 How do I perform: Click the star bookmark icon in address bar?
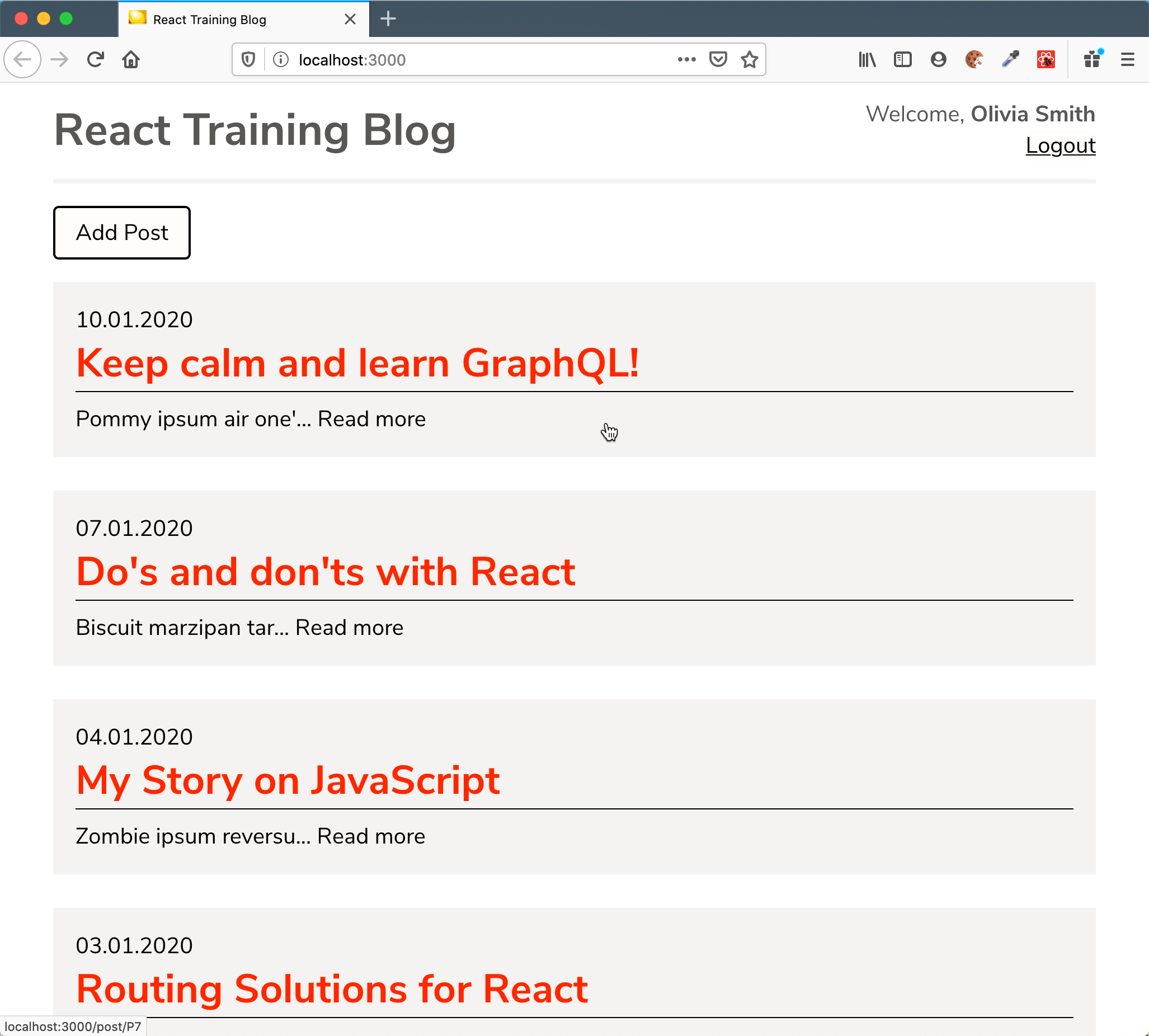(x=751, y=60)
